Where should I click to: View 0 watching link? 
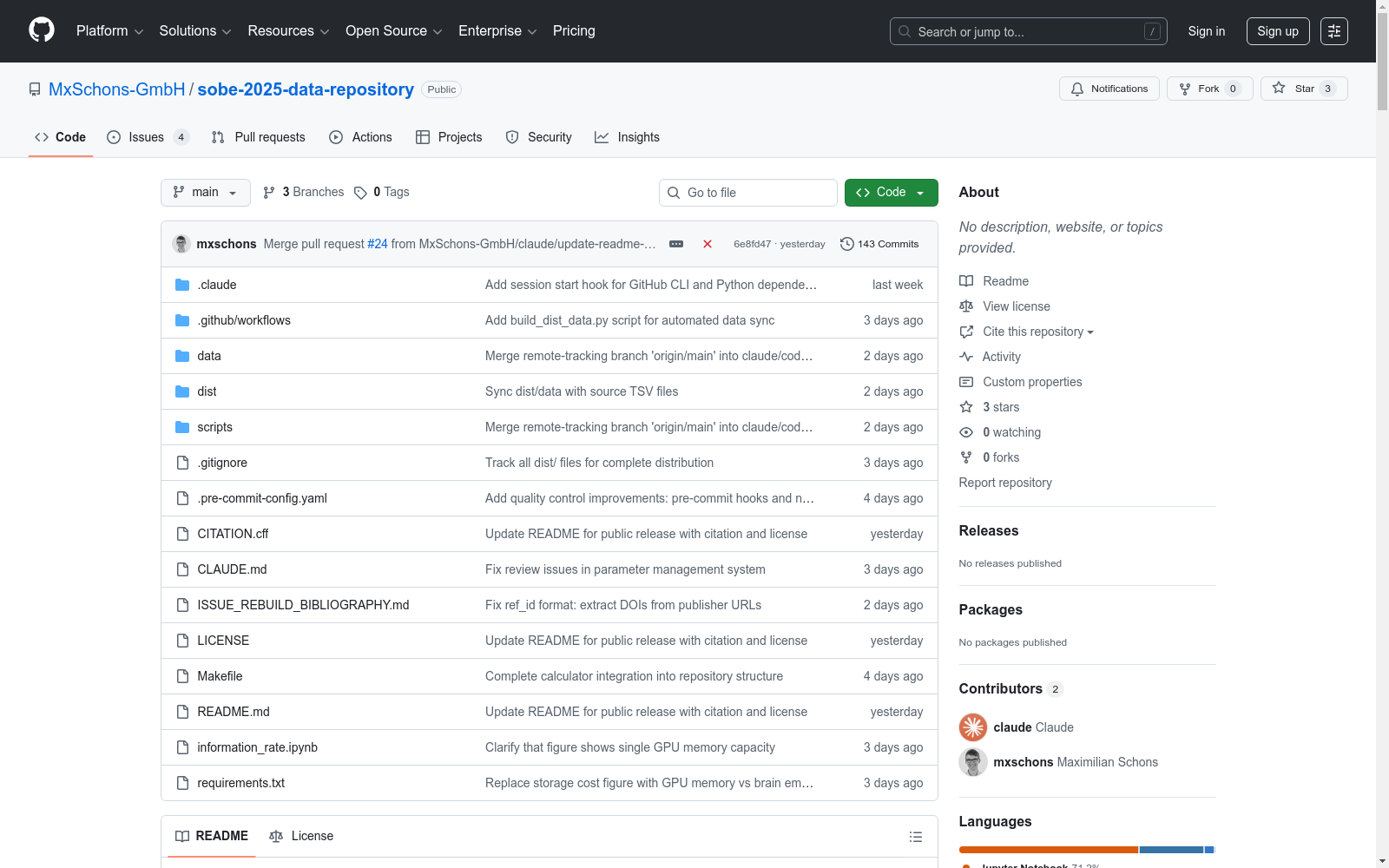(1000, 432)
